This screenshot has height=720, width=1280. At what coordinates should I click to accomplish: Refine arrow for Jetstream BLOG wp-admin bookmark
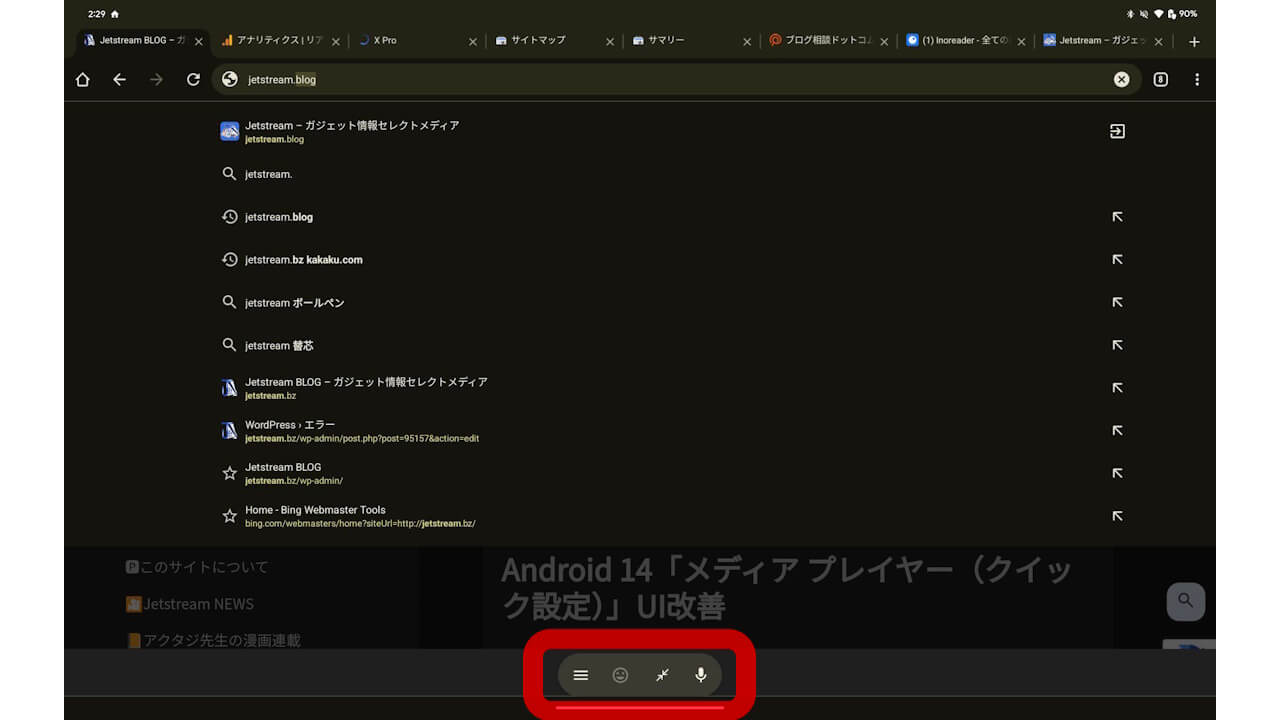[x=1117, y=473]
